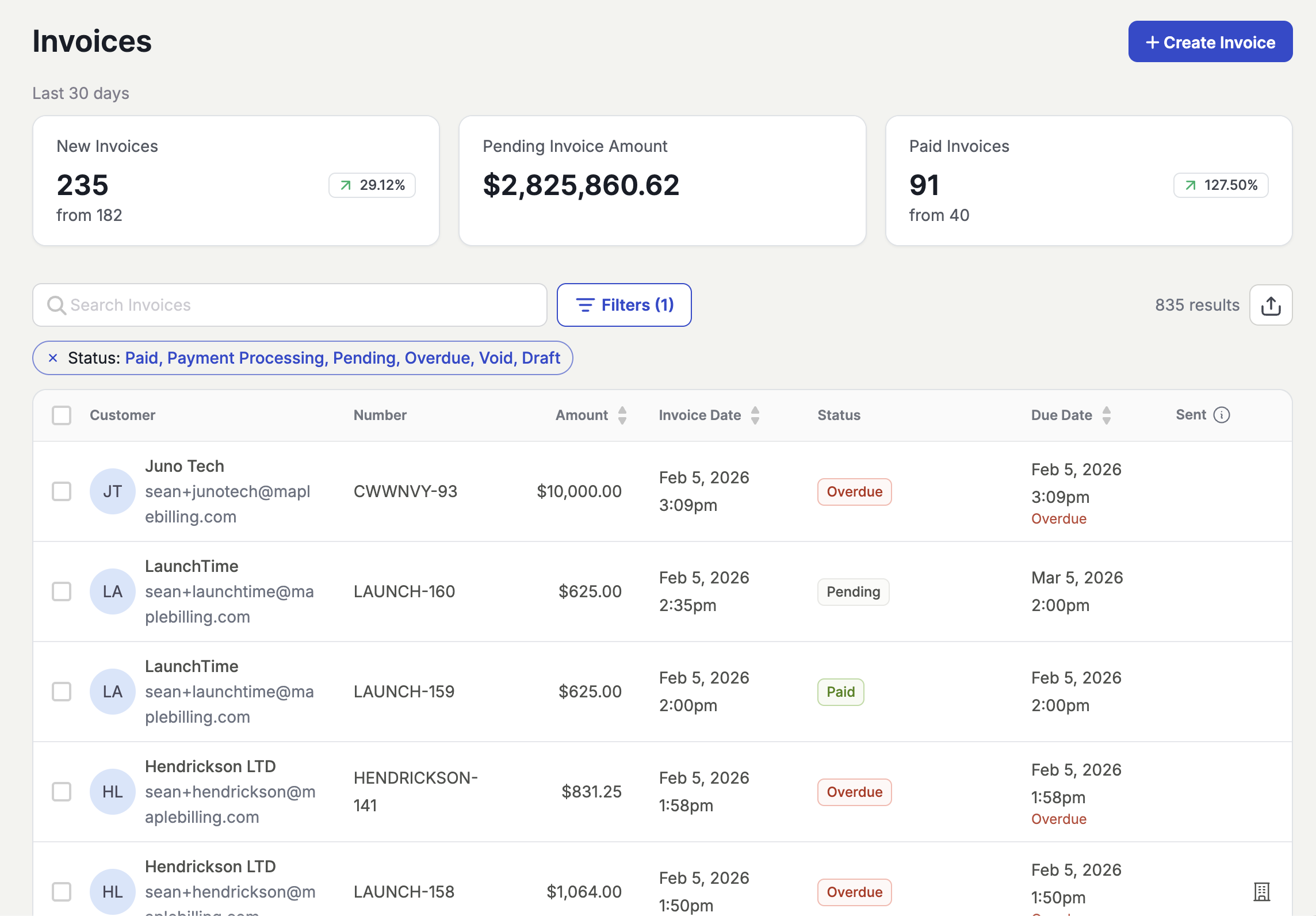Click building icon on LAUNCH-158 row
Viewport: 1316px width, 916px height.
(x=1261, y=891)
